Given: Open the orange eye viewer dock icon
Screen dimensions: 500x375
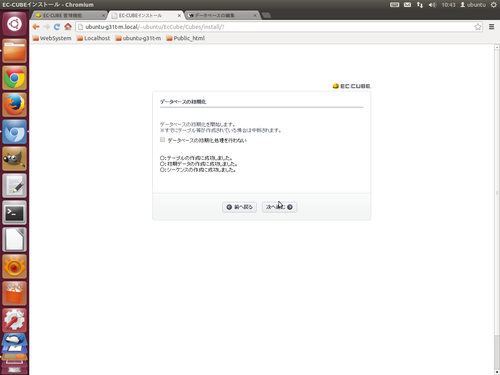Looking at the screenshot, I should point(14,267).
